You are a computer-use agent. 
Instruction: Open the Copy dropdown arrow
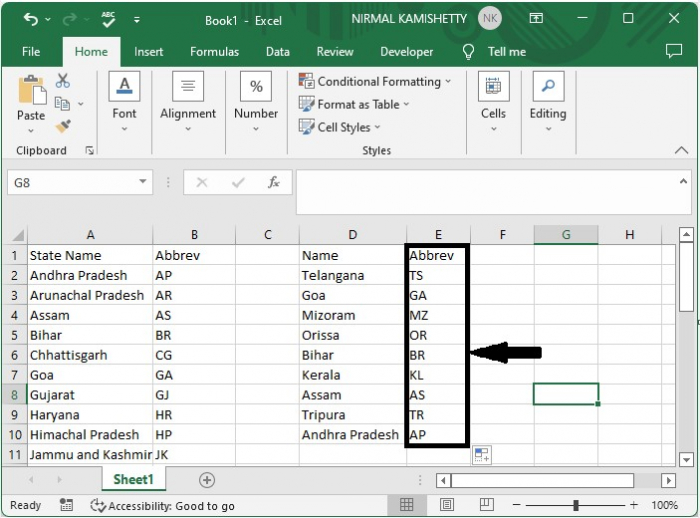81,104
